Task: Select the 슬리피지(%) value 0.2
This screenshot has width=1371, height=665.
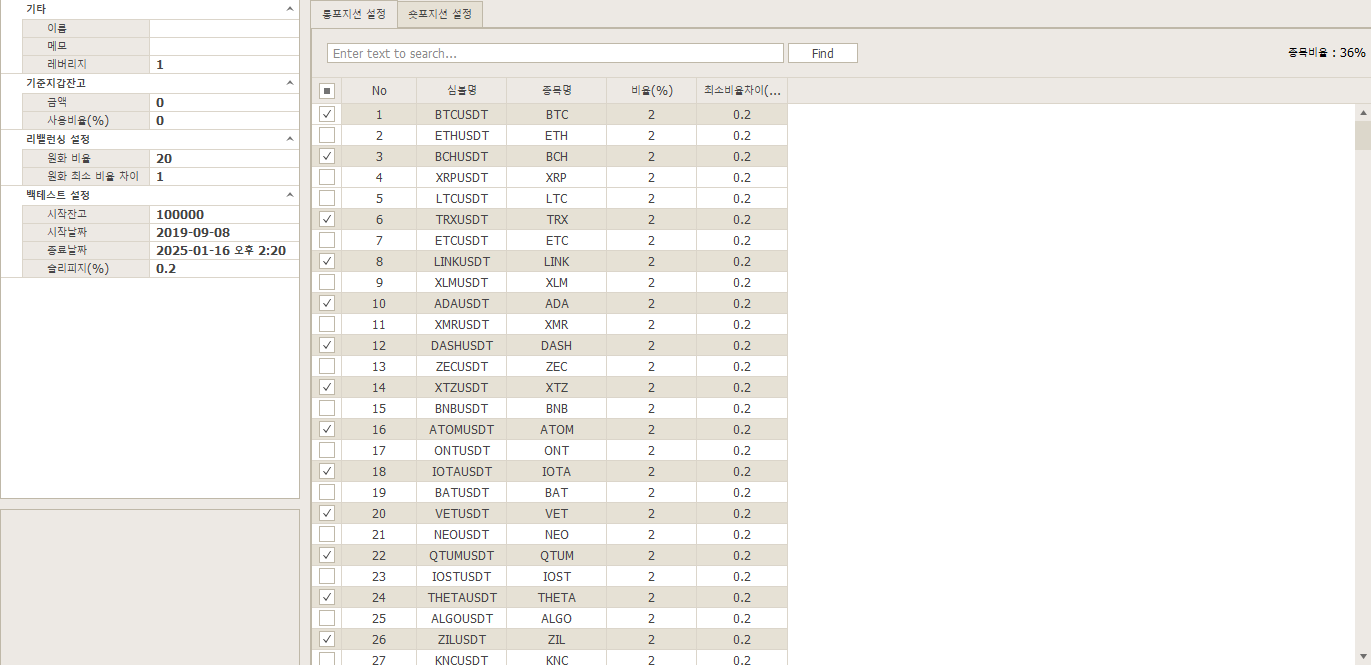Action: (224, 268)
